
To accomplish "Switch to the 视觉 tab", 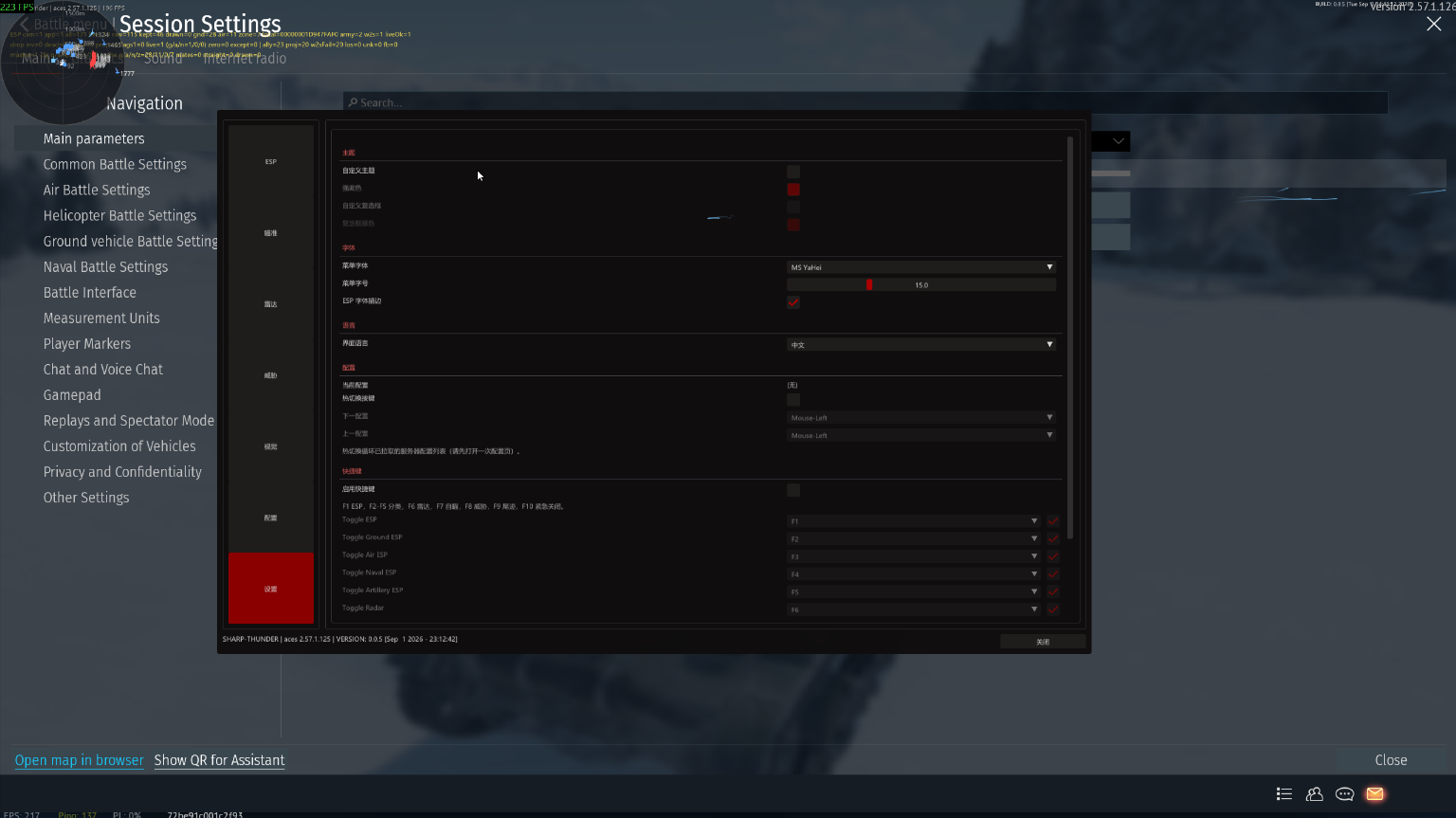I will (x=271, y=446).
